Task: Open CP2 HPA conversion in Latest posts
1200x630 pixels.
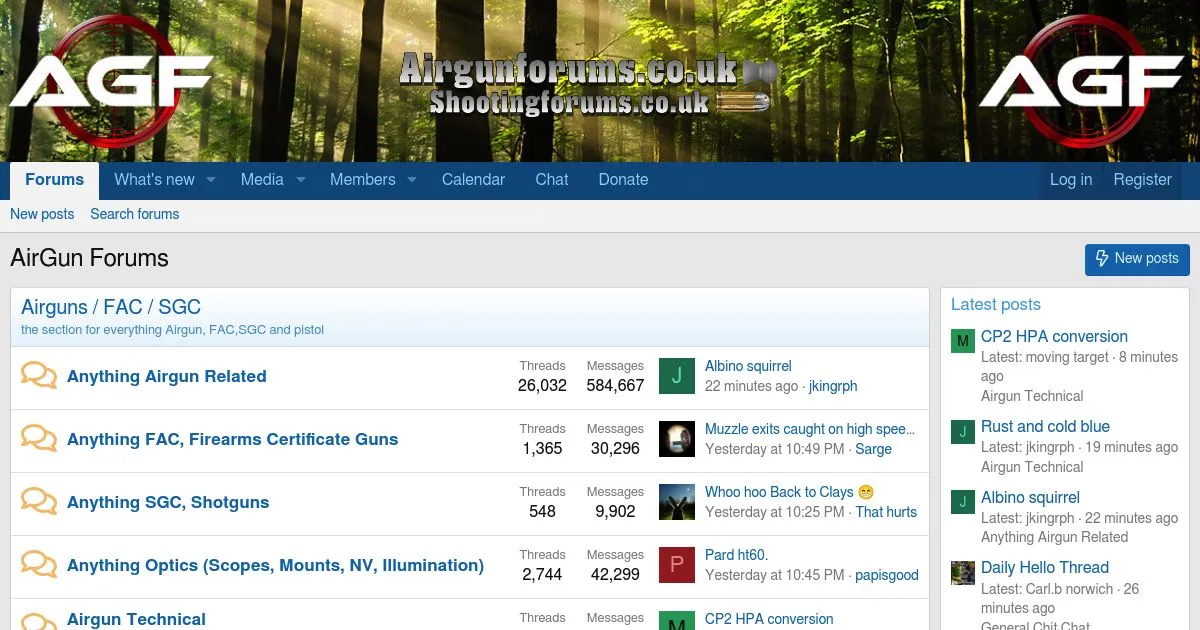Action: (1054, 337)
